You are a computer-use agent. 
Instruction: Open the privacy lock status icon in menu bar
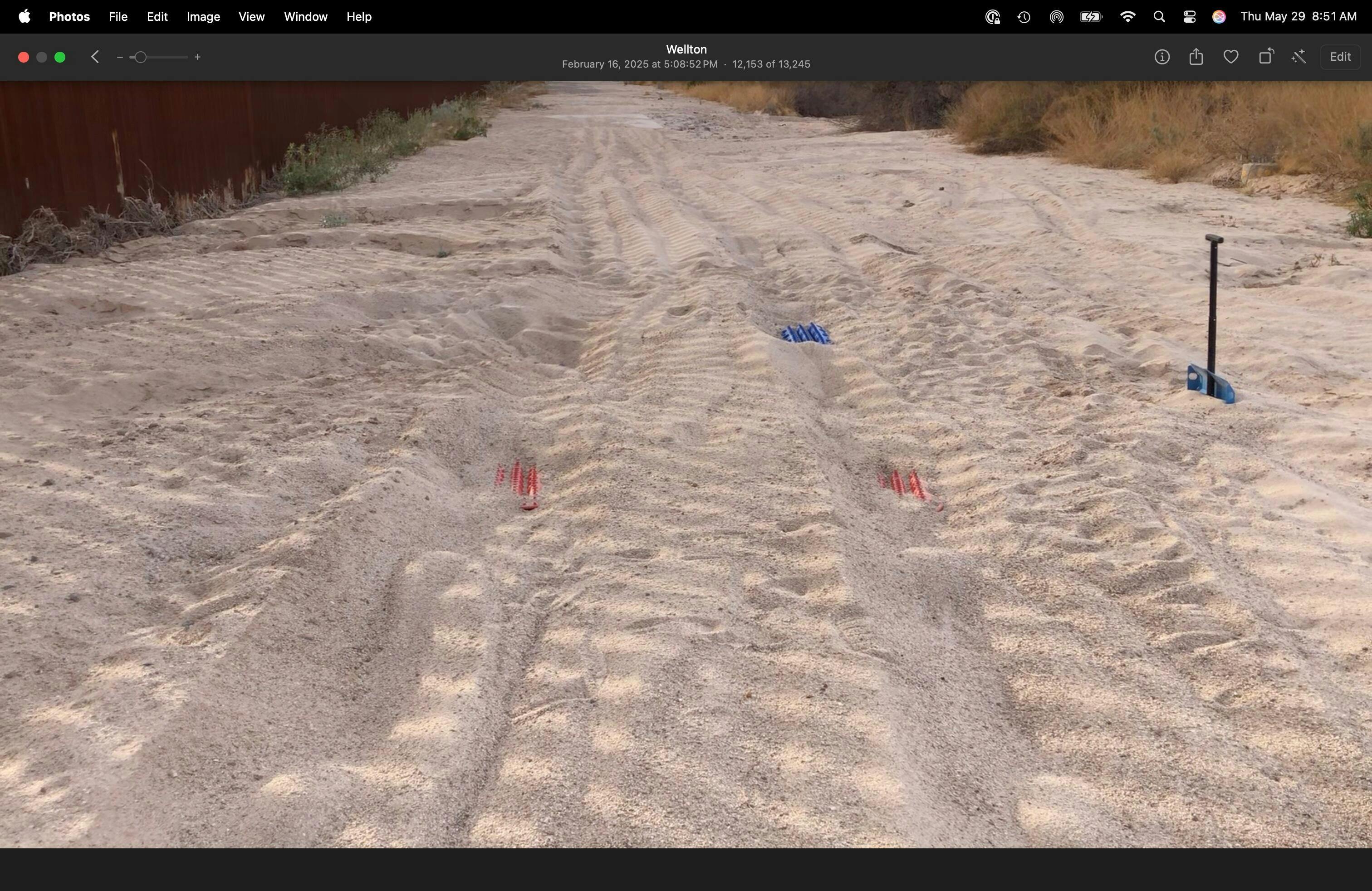992,17
